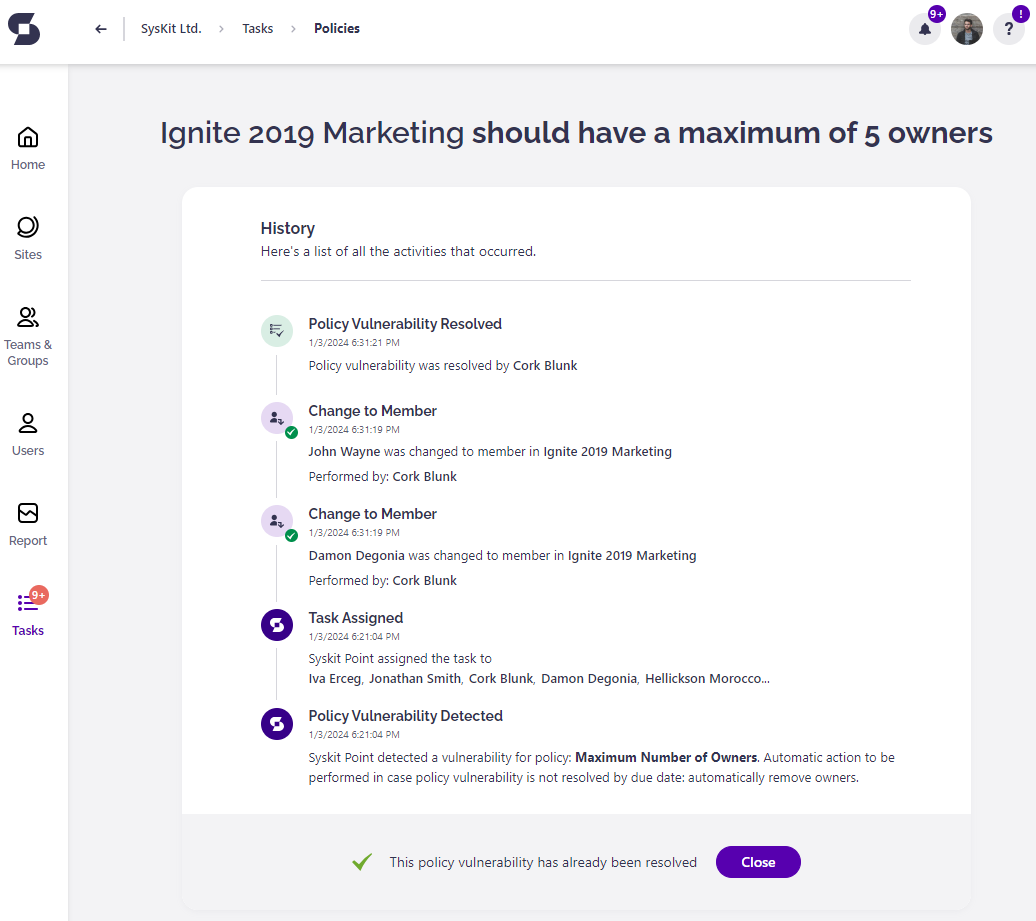The height and width of the screenshot is (921, 1036).
Task: Click the first Change to Member icon
Action: (277, 418)
